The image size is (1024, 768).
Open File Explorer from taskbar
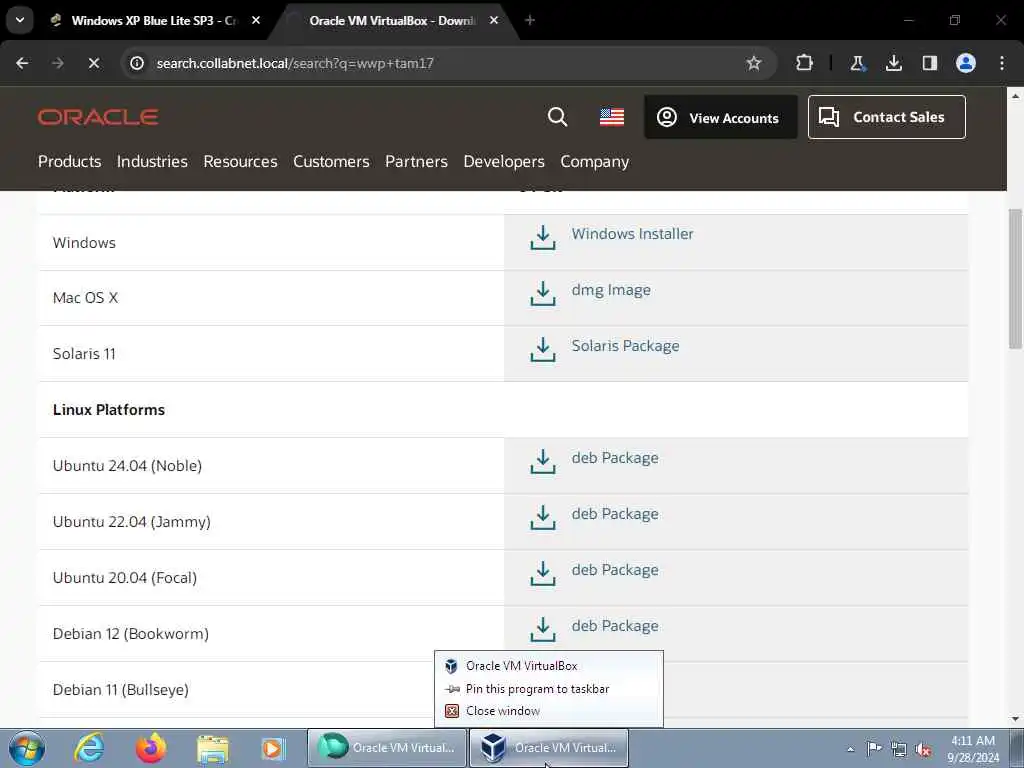click(x=213, y=748)
